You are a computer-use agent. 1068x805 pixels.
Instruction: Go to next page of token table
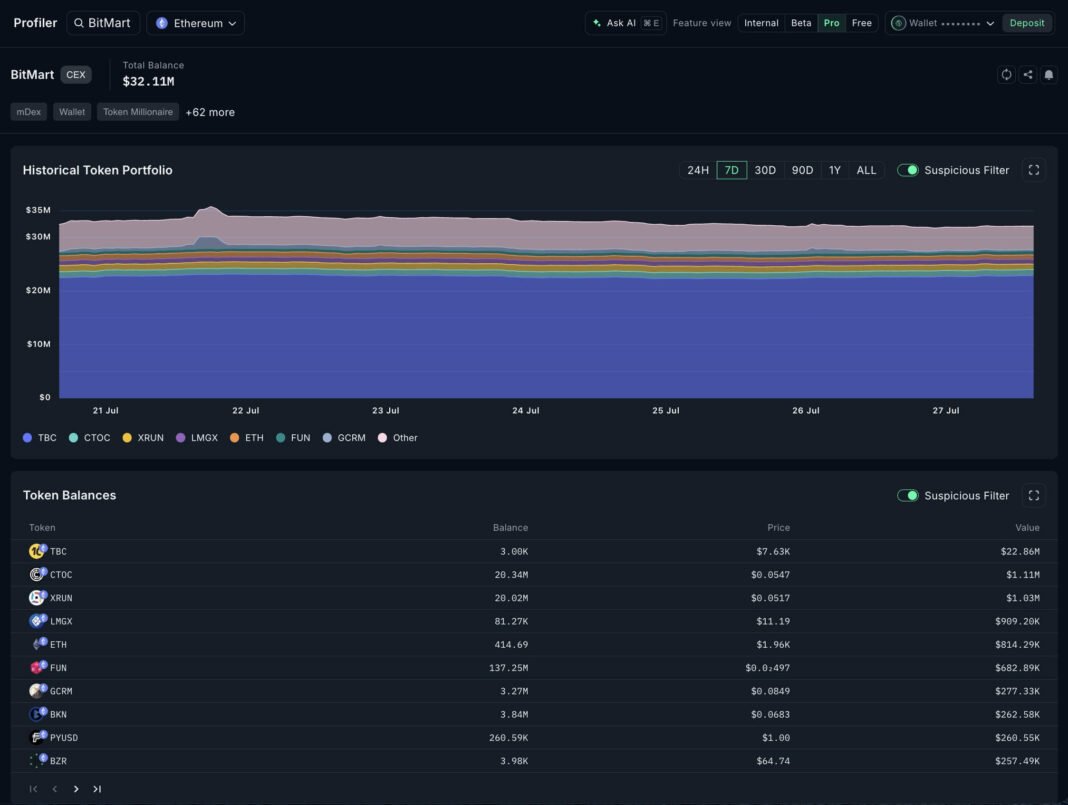coord(76,789)
